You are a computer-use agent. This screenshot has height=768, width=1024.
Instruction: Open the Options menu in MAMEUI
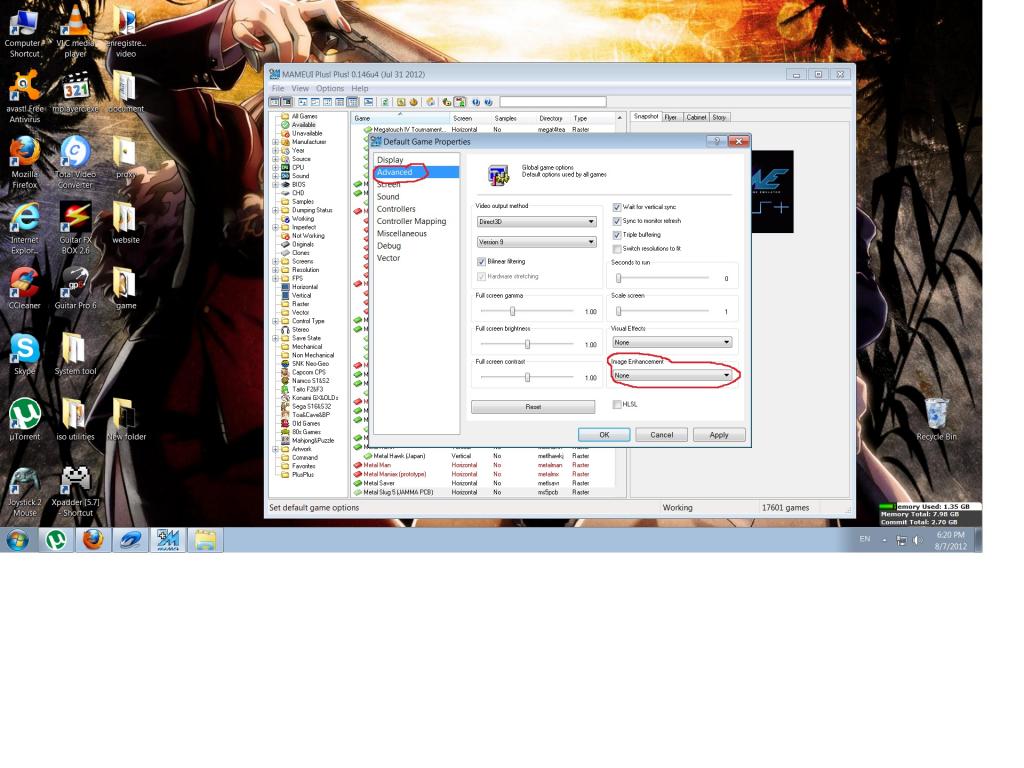pos(330,88)
